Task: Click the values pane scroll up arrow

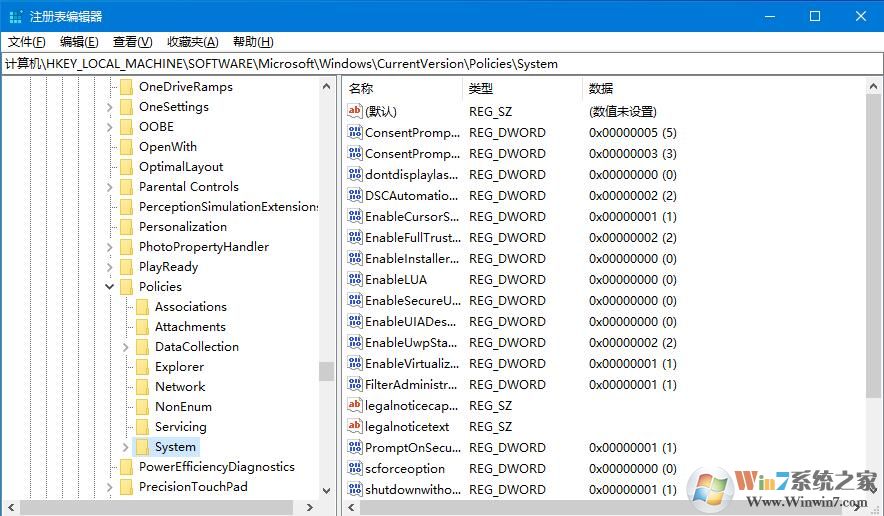Action: pos(873,86)
